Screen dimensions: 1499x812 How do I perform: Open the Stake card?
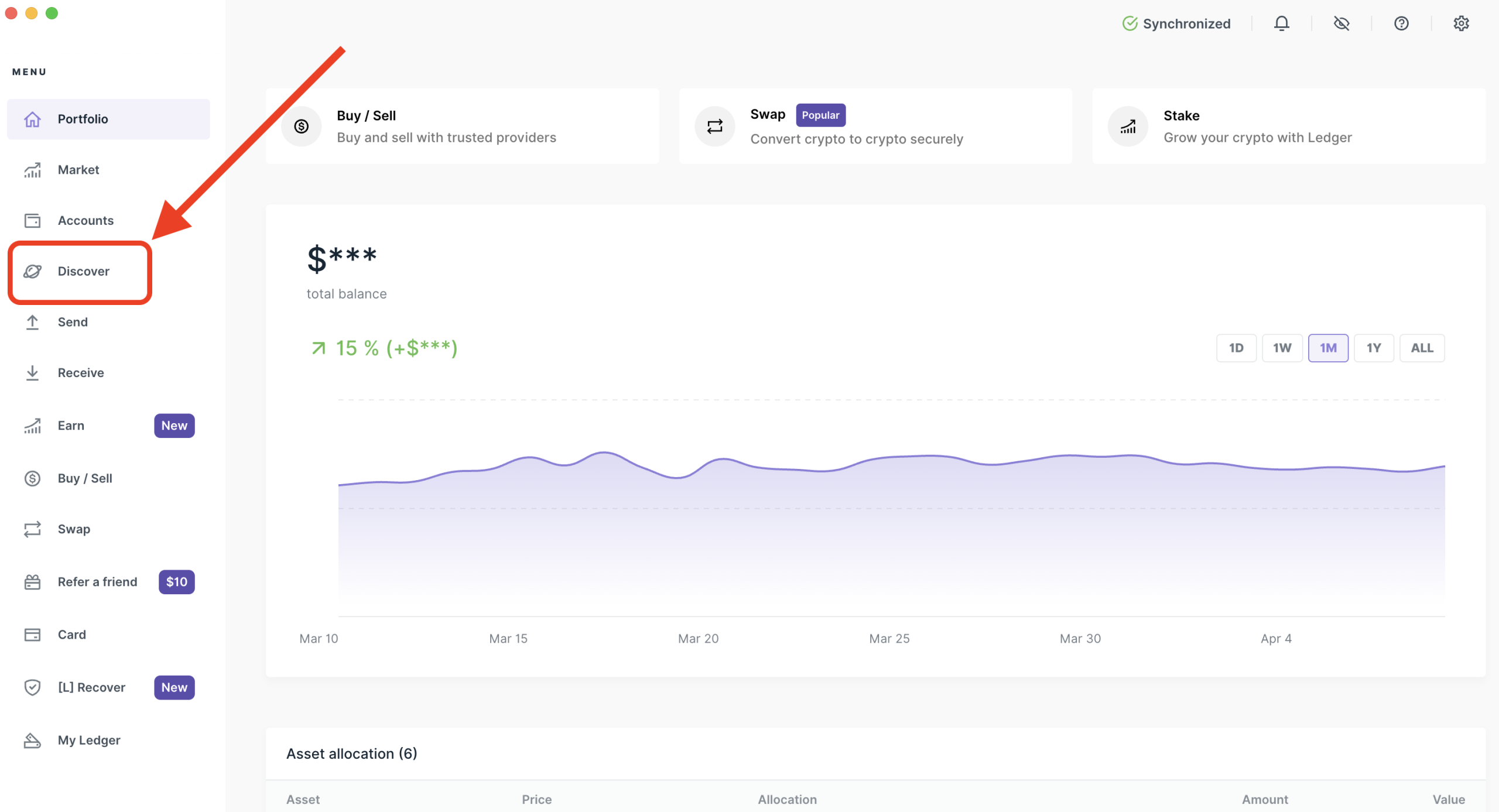tap(1288, 126)
